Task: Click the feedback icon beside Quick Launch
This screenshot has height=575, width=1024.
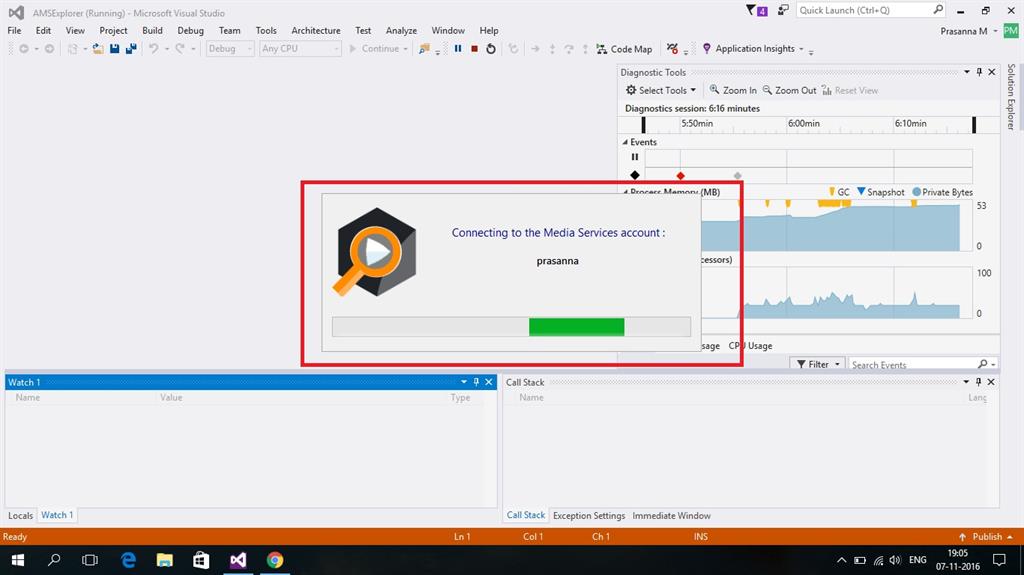Action: coord(783,10)
